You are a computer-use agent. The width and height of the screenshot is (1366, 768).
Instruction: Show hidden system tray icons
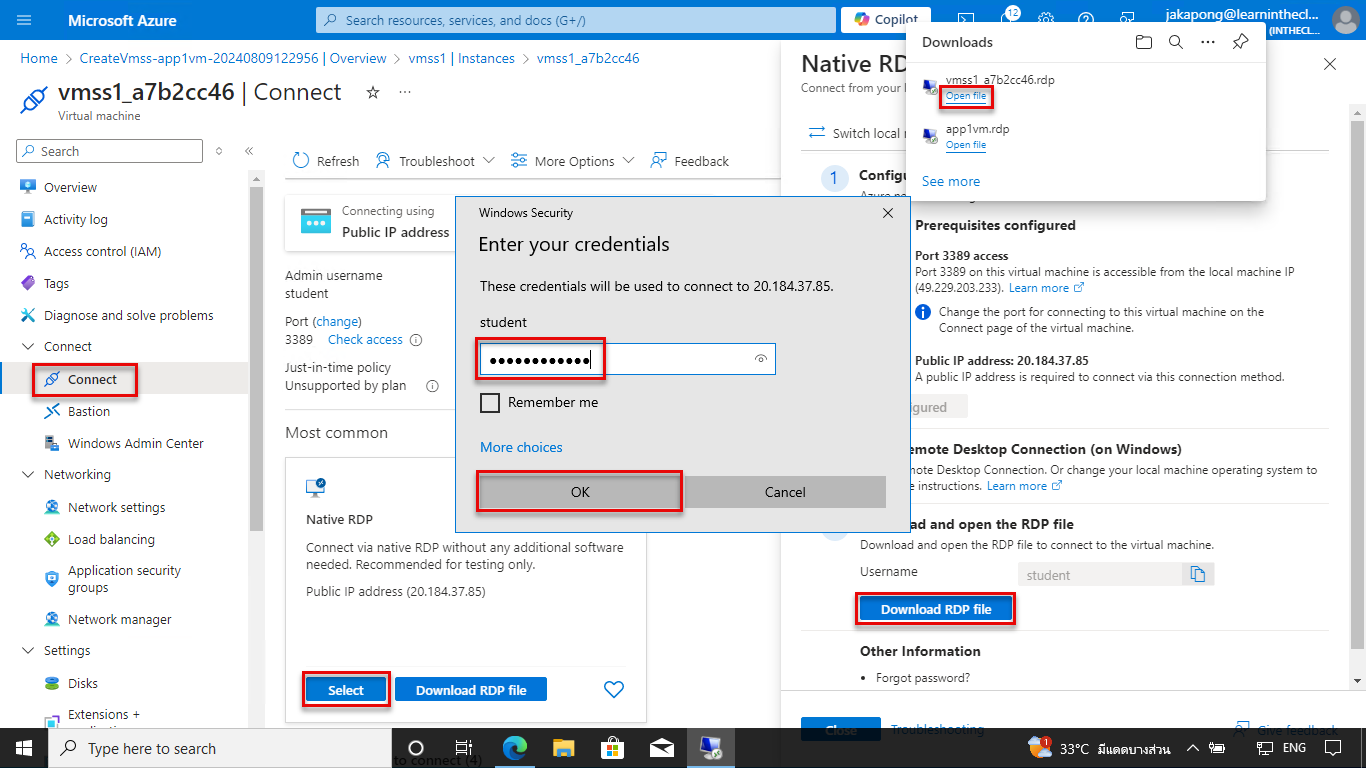[1192, 748]
